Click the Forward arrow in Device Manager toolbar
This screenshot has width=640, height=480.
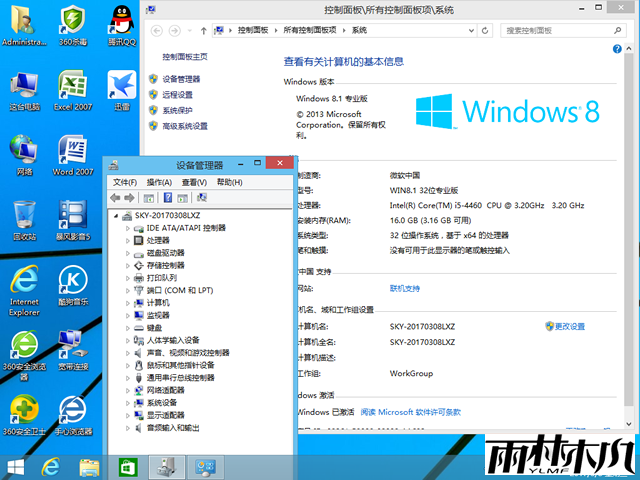(129, 198)
